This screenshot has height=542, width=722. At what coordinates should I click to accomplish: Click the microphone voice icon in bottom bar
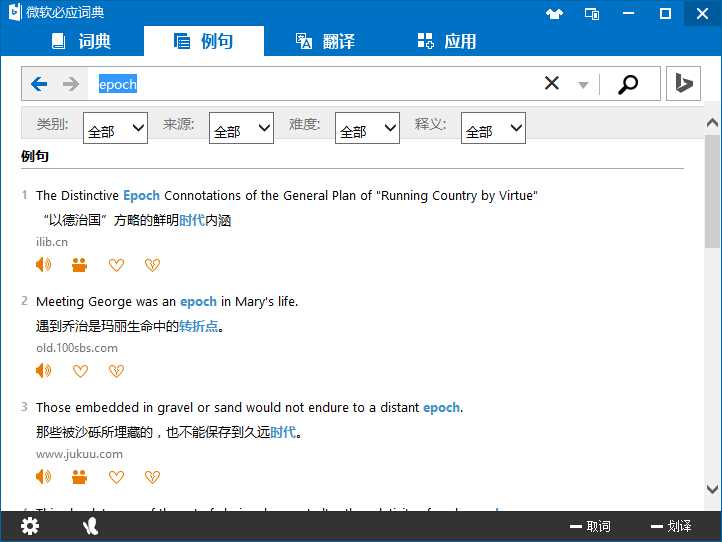tap(90, 526)
